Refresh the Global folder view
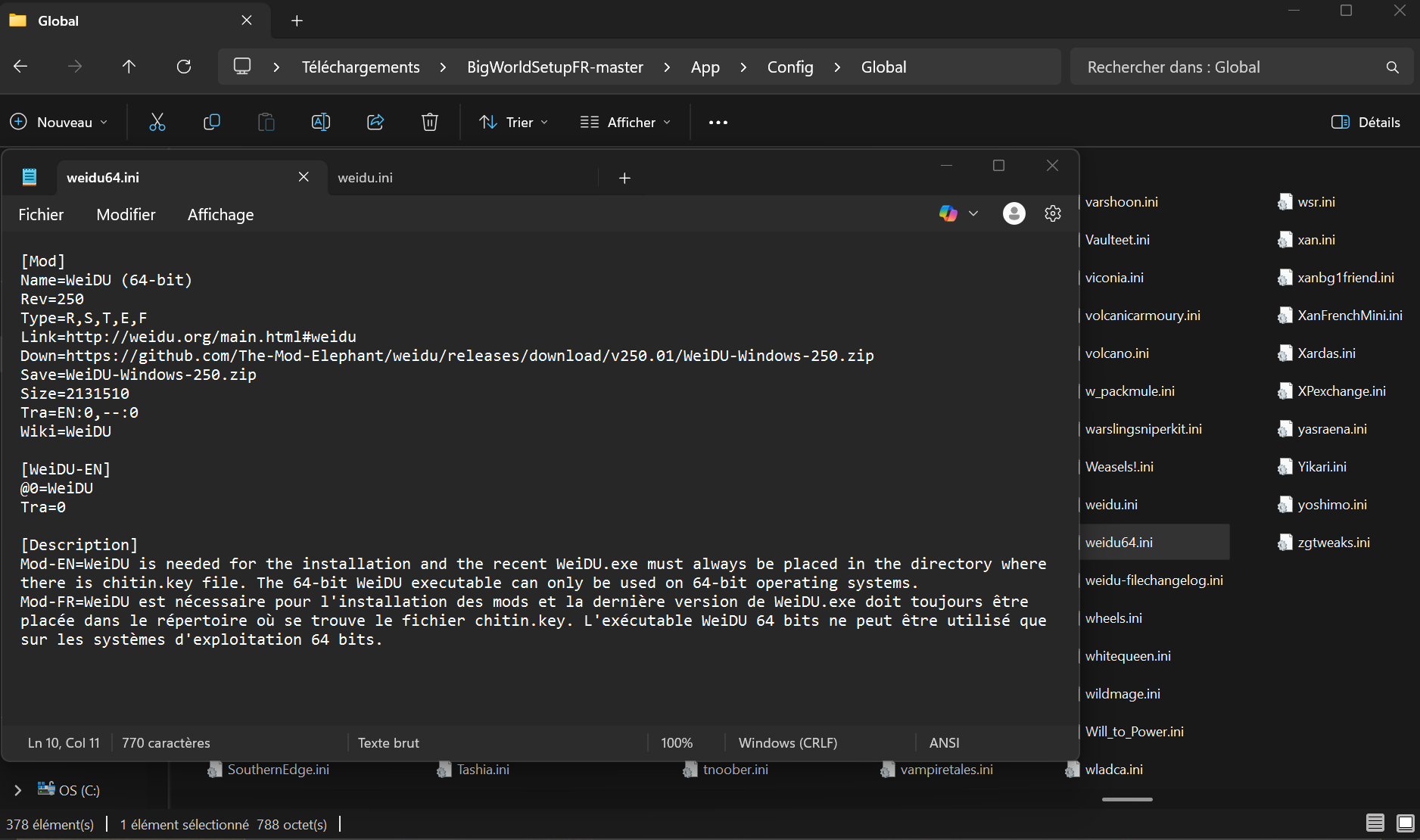Image resolution: width=1420 pixels, height=840 pixels. coord(184,67)
